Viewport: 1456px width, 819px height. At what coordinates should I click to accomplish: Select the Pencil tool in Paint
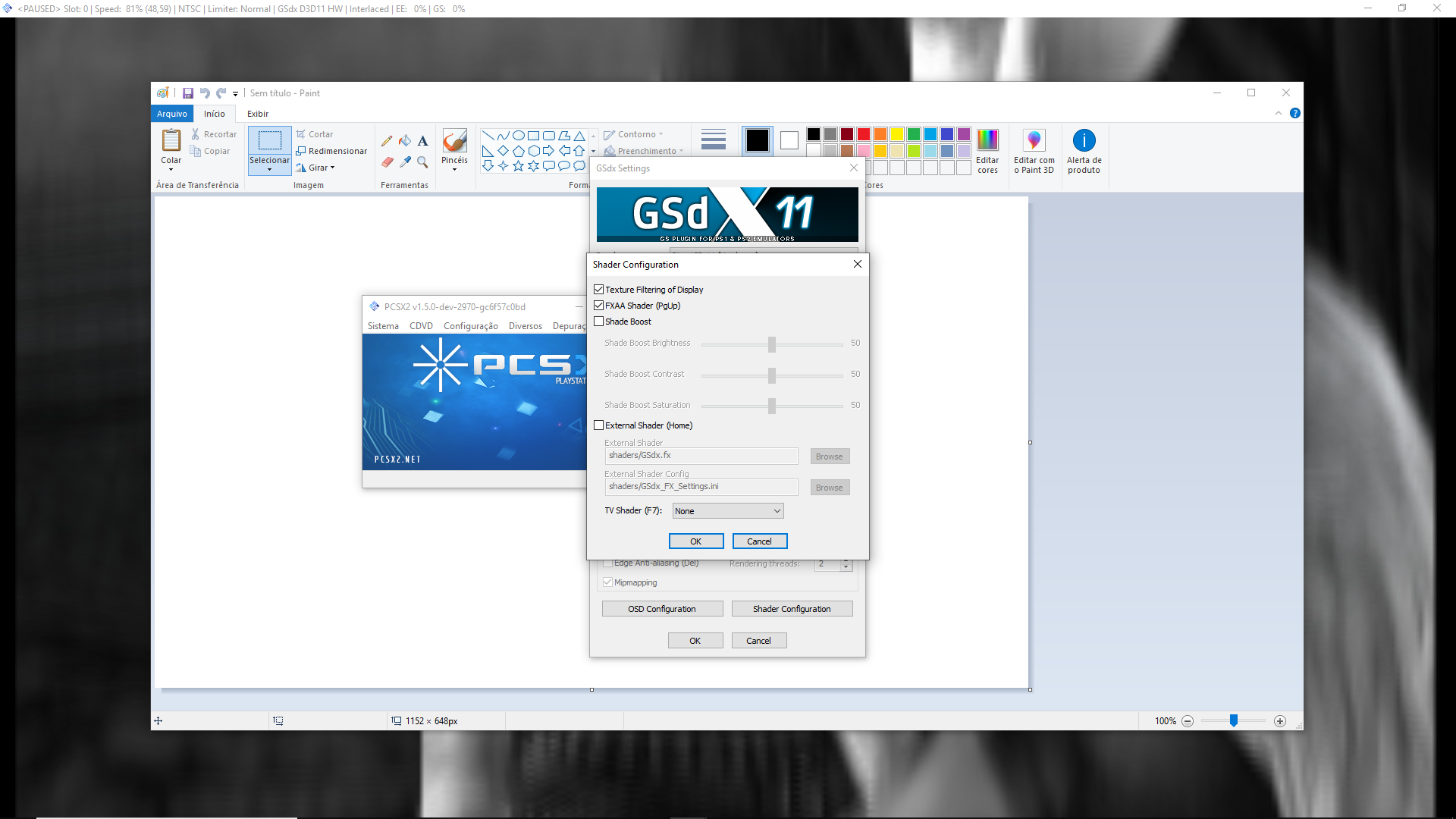click(x=387, y=141)
